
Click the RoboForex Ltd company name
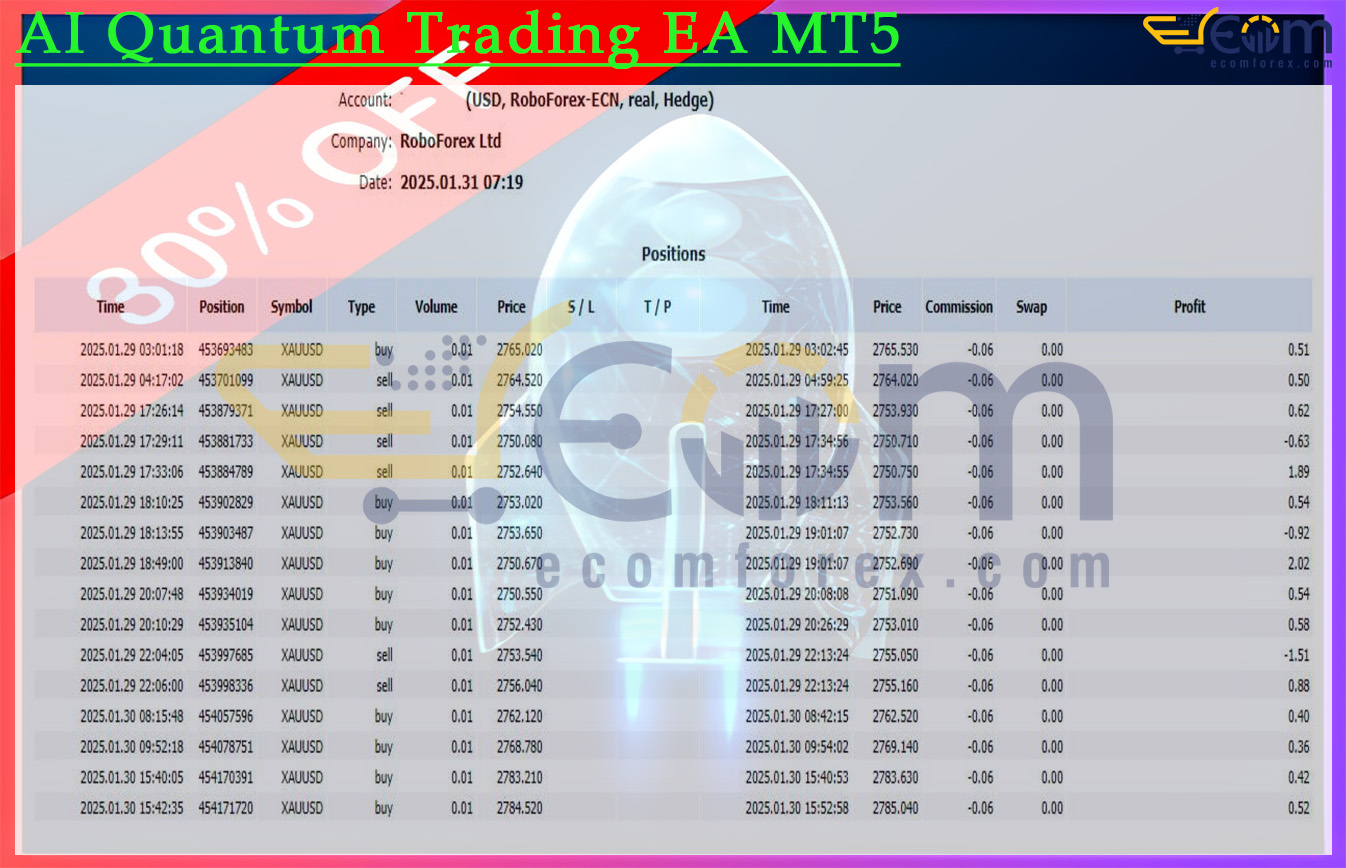click(450, 141)
